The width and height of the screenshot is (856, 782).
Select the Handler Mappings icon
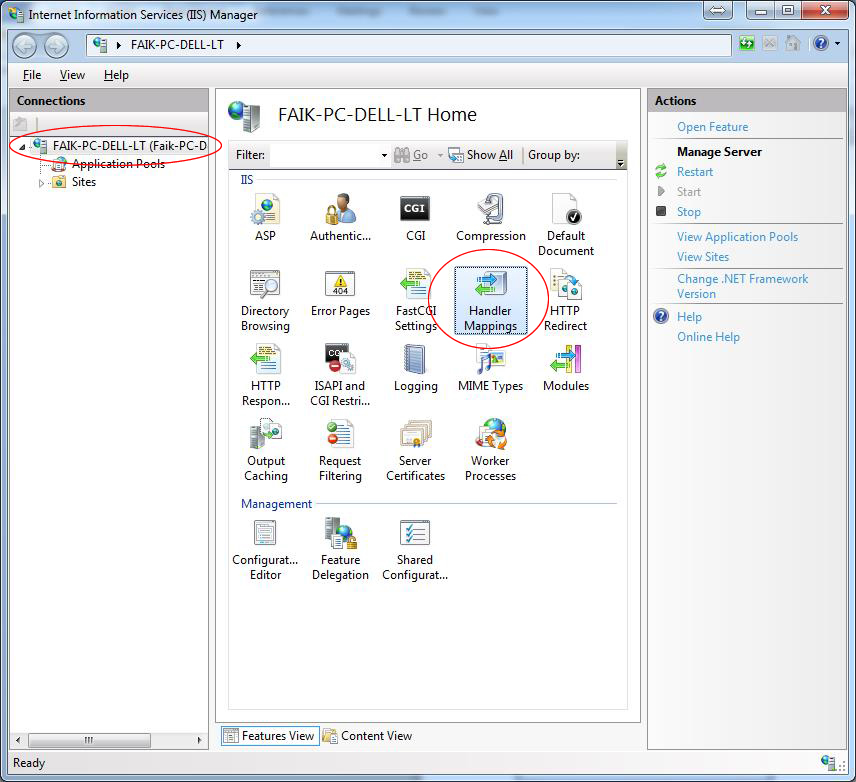pos(491,300)
